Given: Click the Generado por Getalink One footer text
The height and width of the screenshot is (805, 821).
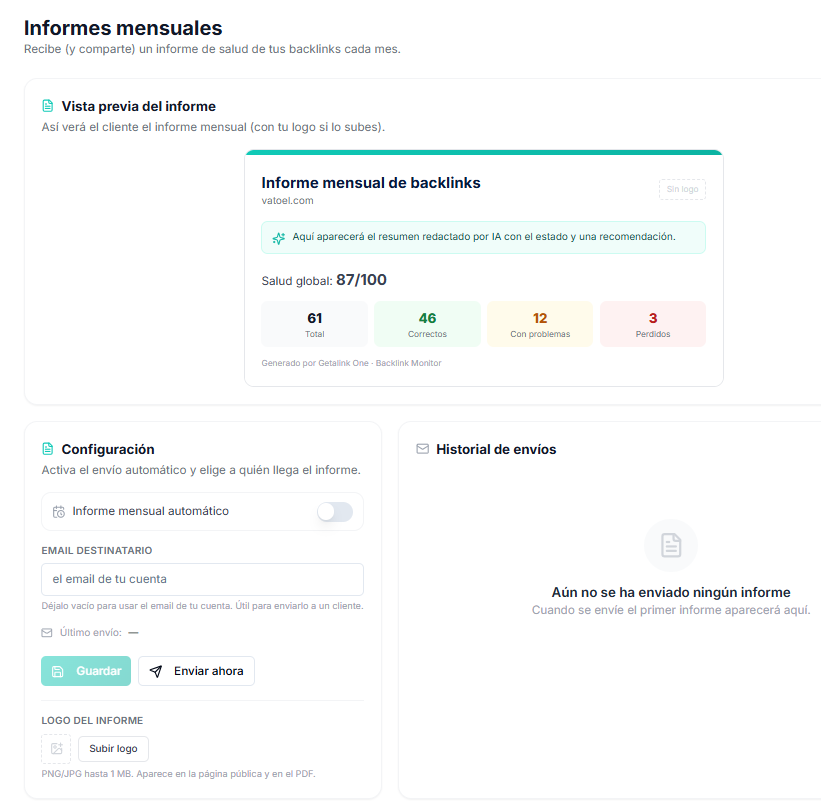Looking at the screenshot, I should tap(351, 363).
